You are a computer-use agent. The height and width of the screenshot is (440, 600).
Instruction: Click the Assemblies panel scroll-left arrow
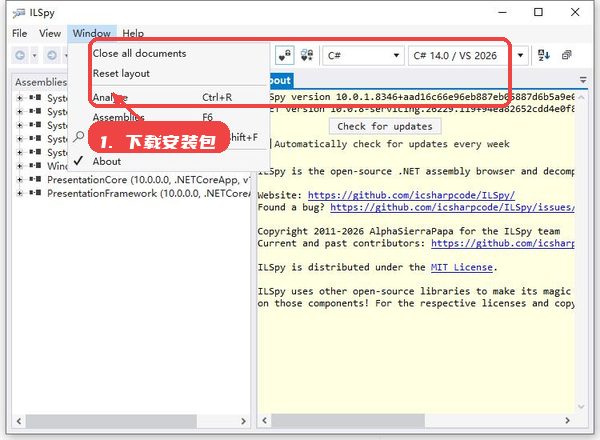[x=19, y=421]
